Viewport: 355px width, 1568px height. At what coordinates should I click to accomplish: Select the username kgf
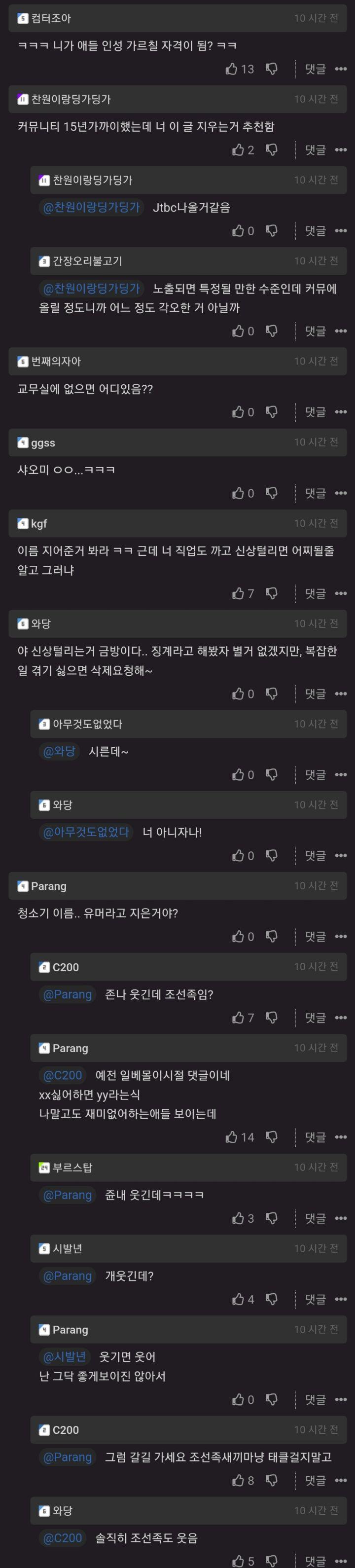click(x=39, y=523)
